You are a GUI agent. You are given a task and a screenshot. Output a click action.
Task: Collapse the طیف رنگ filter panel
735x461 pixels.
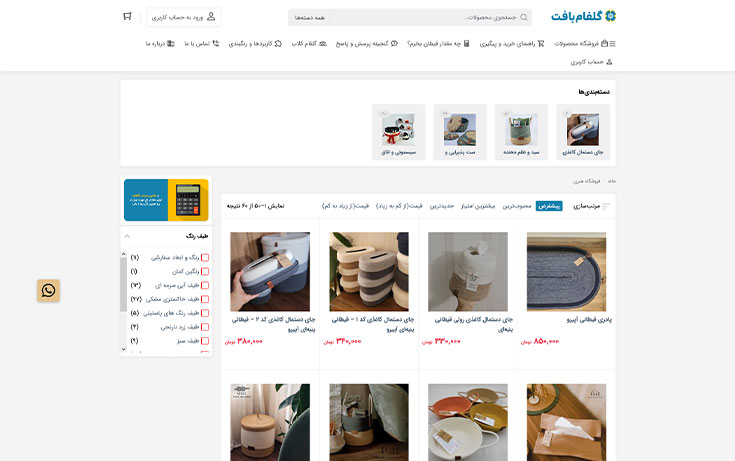tap(127, 236)
